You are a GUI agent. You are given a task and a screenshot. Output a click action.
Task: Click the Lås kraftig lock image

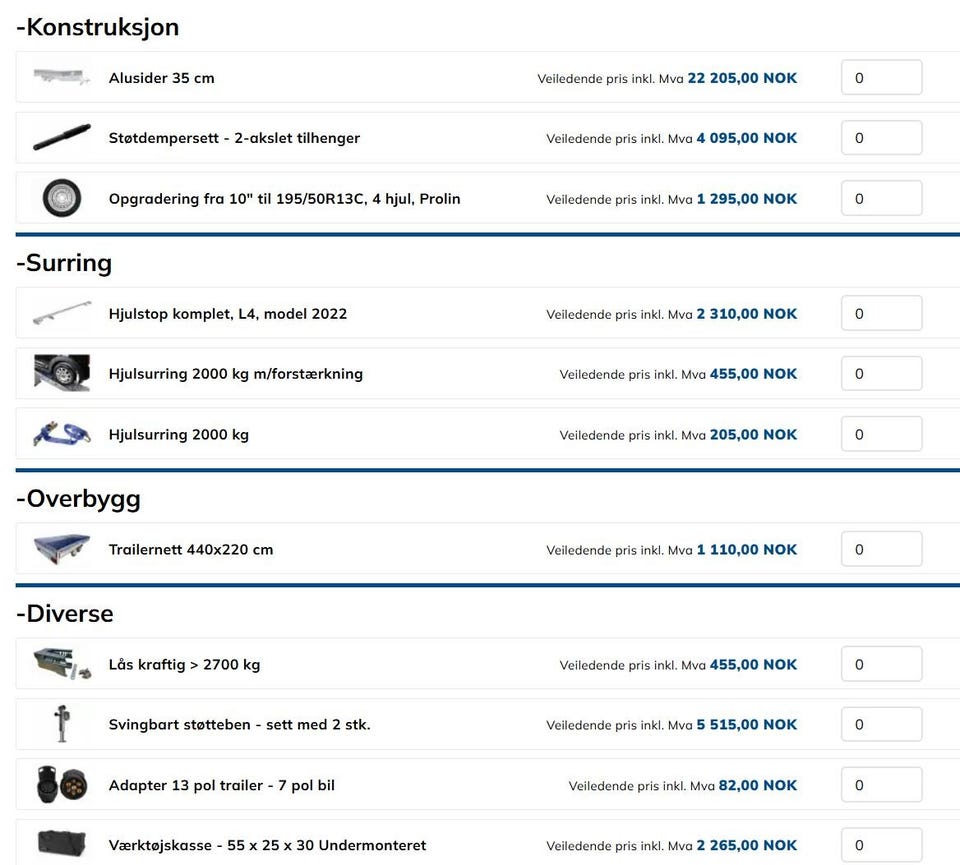tap(62, 664)
